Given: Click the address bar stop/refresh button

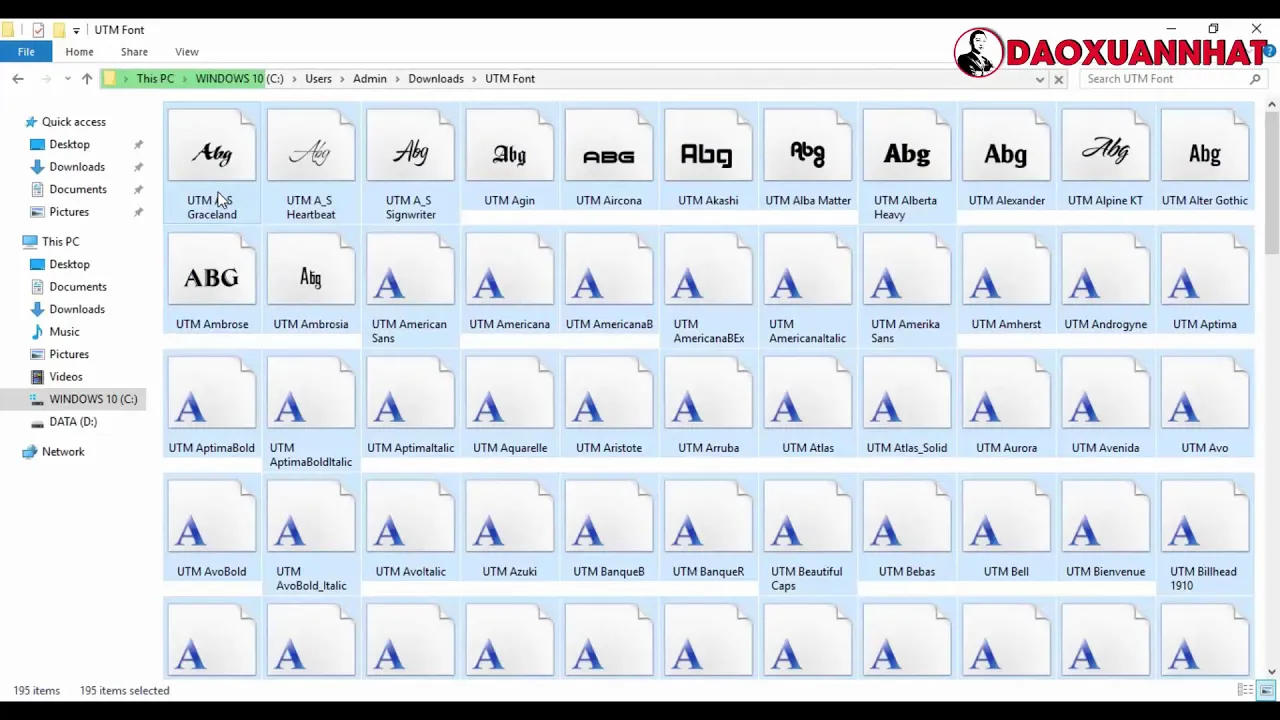Looking at the screenshot, I should (1059, 79).
